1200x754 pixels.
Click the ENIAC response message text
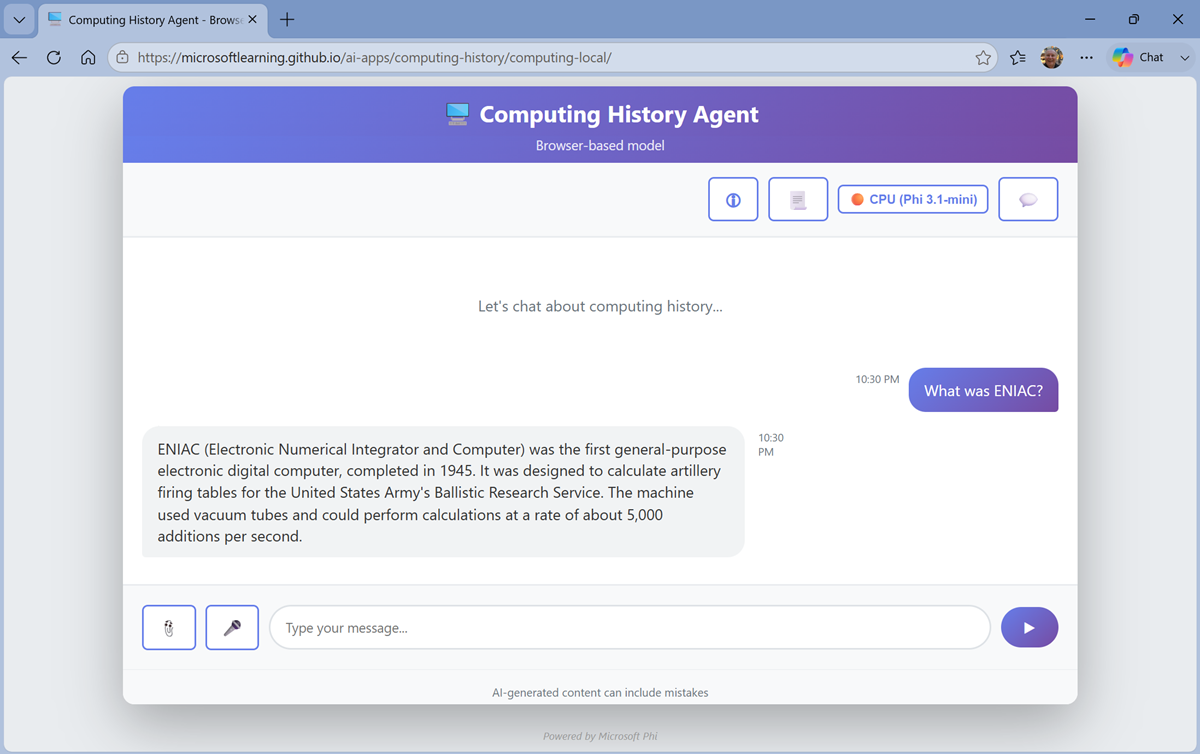(443, 492)
